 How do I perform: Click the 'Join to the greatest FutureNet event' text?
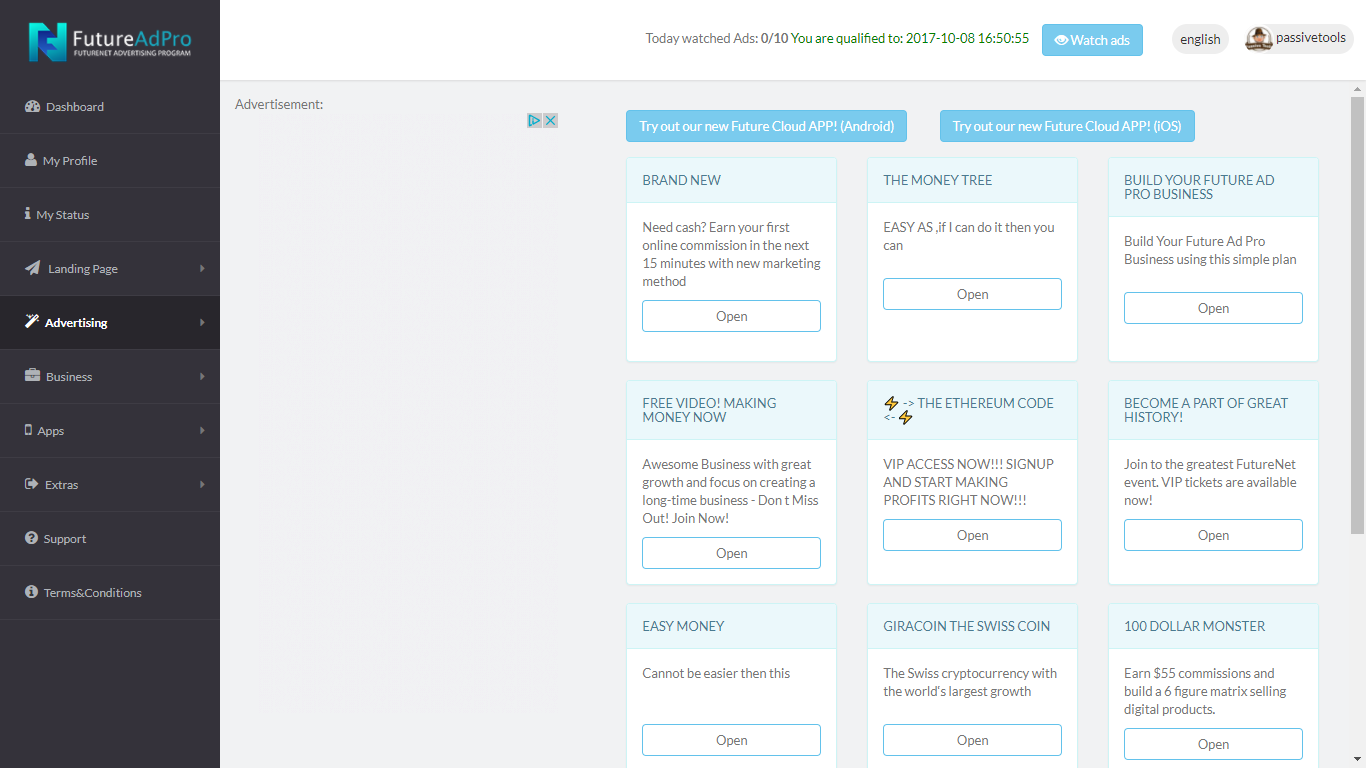click(1210, 482)
